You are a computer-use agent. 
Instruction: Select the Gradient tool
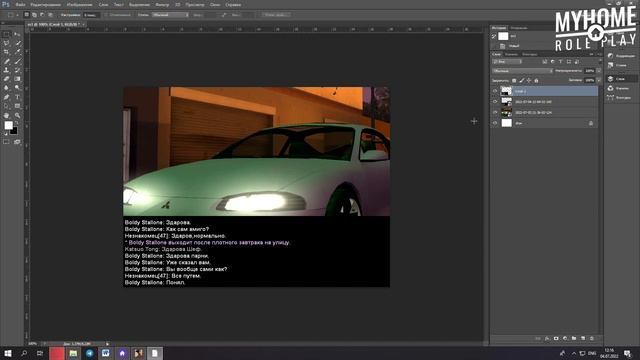pyautogui.click(x=17, y=79)
